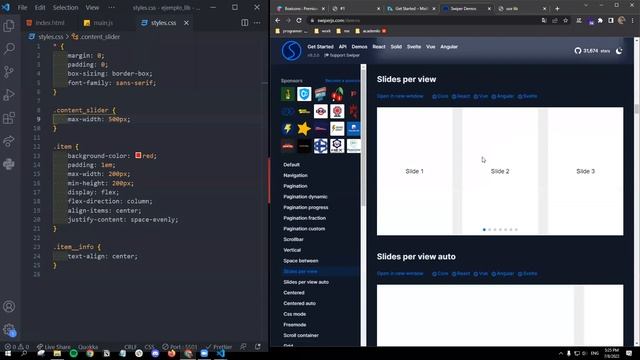Open the Windows Start button
This screenshot has width=640, height=360.
coord(8,353)
